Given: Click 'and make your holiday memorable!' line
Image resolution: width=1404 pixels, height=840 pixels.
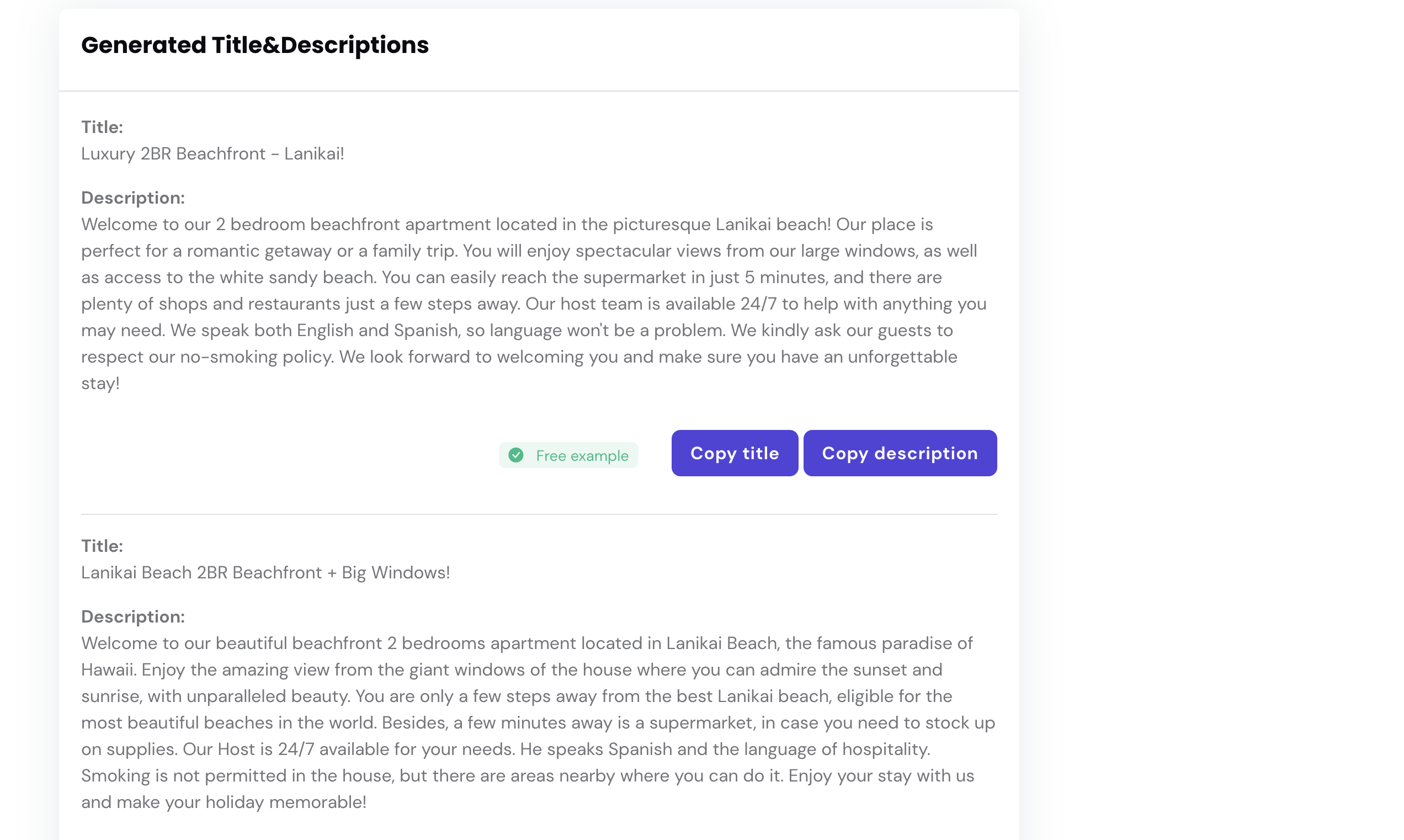Looking at the screenshot, I should (224, 802).
